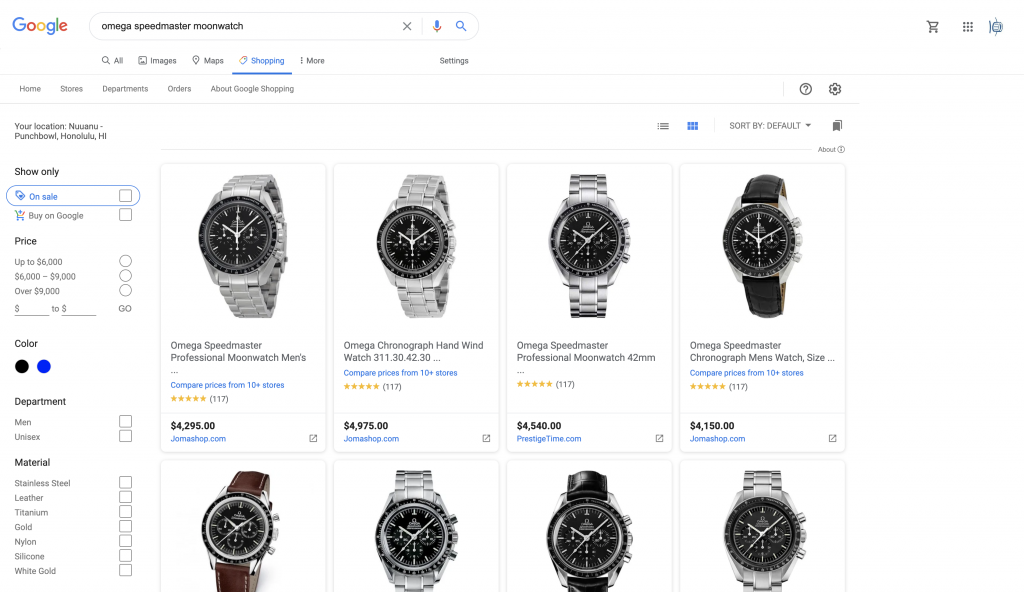The width and height of the screenshot is (1024, 592).
Task: Compare prices for Professional Moonwatch Men's
Action: point(227,385)
